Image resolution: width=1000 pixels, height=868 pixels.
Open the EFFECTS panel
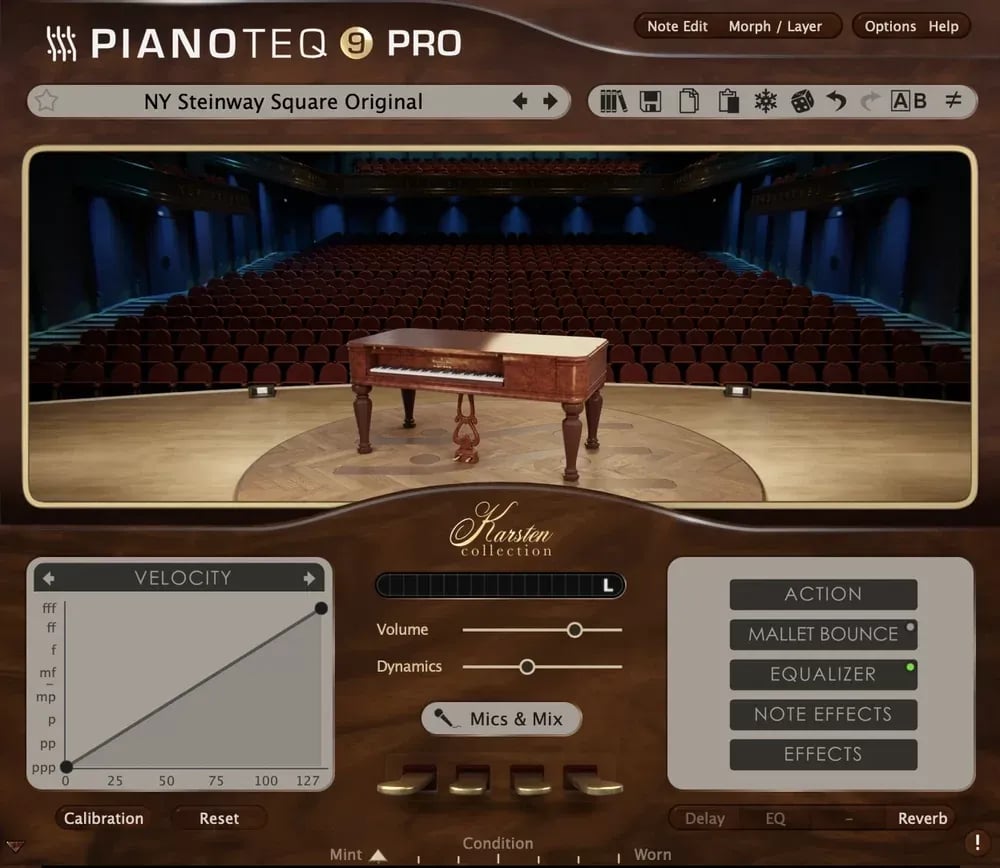pyautogui.click(x=823, y=754)
